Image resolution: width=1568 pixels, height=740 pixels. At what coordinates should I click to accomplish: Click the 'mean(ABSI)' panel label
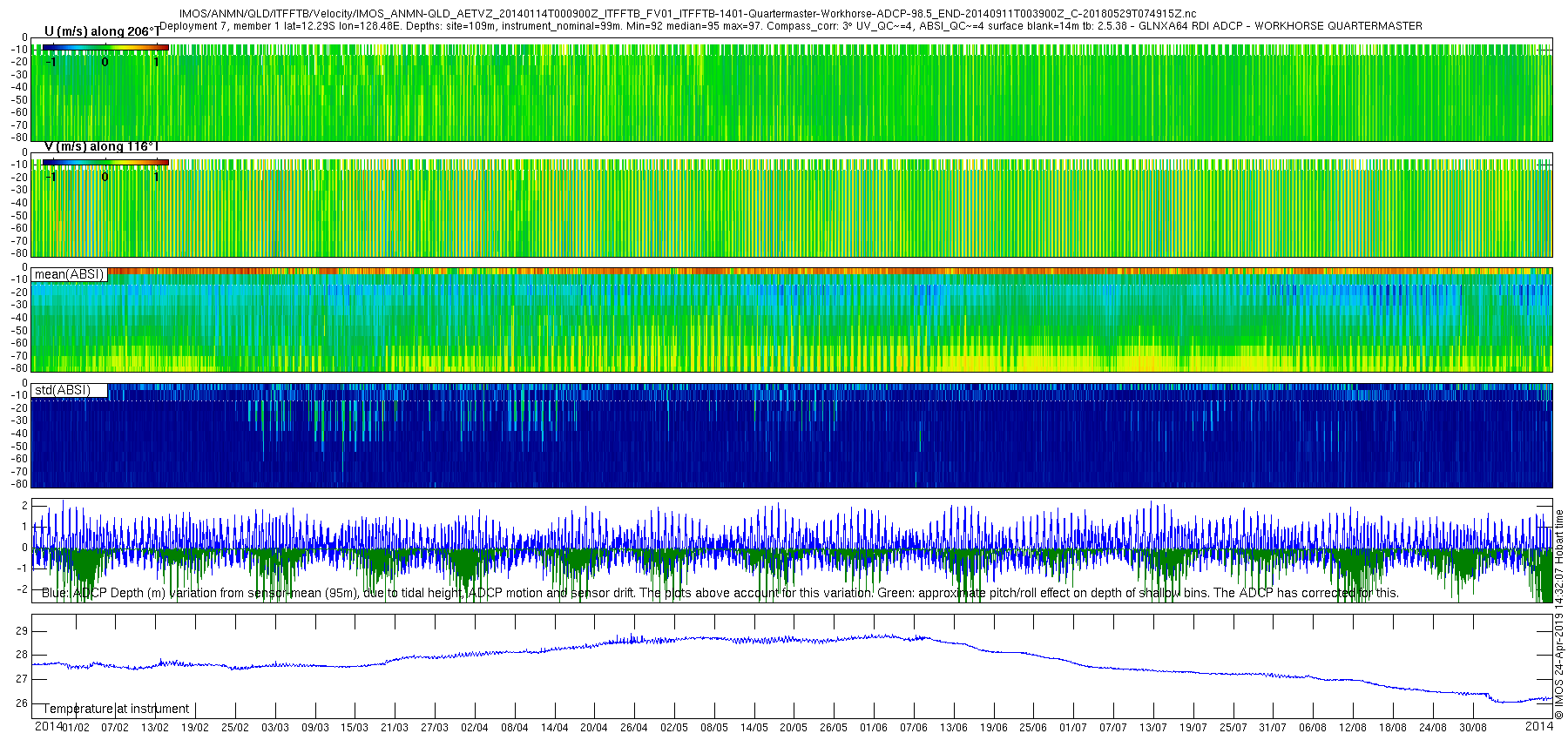coord(69,274)
